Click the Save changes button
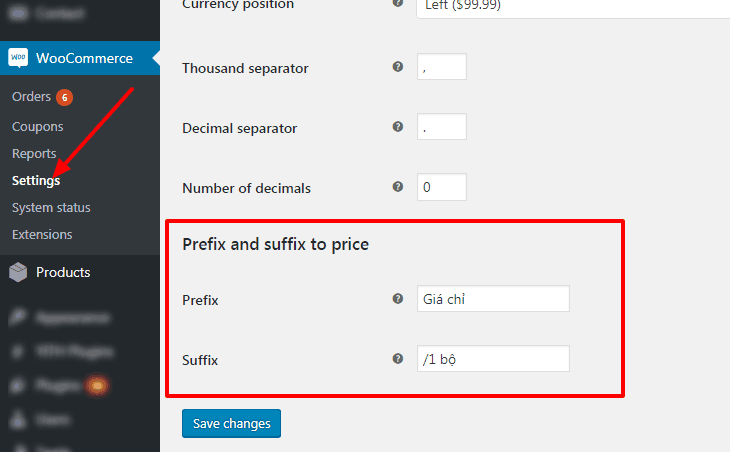The width and height of the screenshot is (730, 452). (x=231, y=424)
